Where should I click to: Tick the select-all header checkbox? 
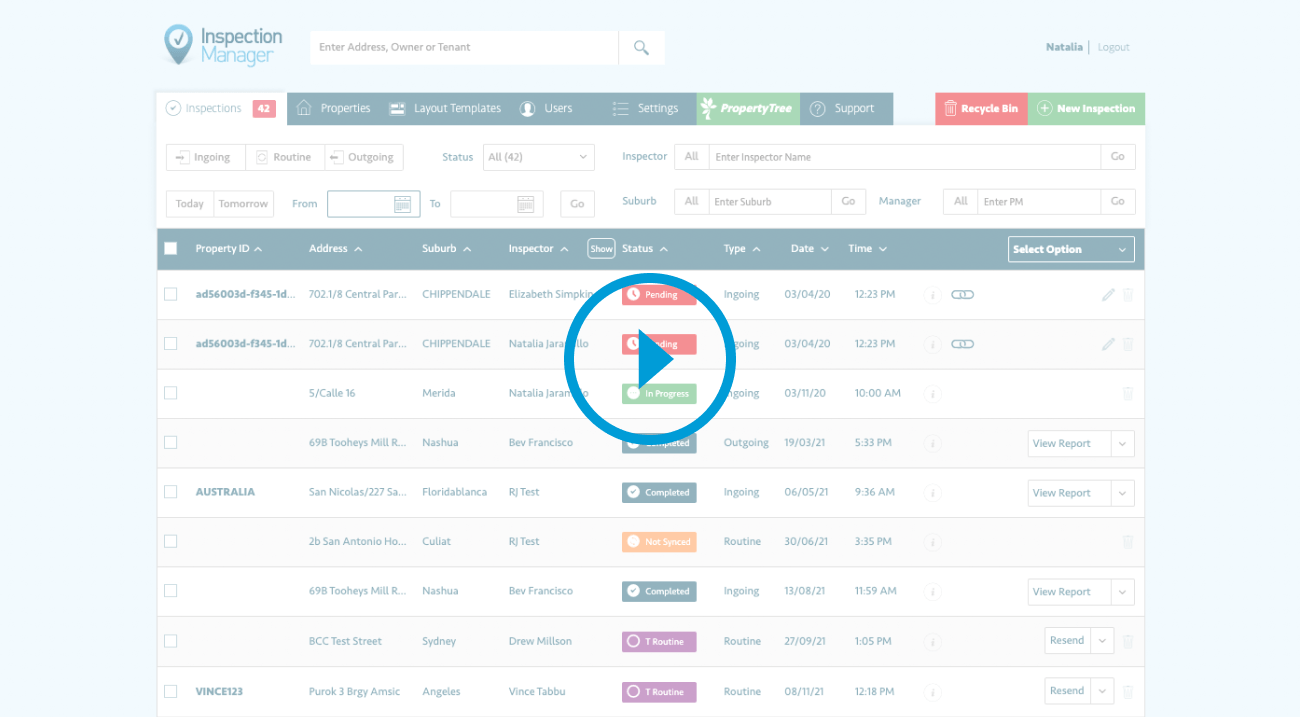click(x=171, y=249)
